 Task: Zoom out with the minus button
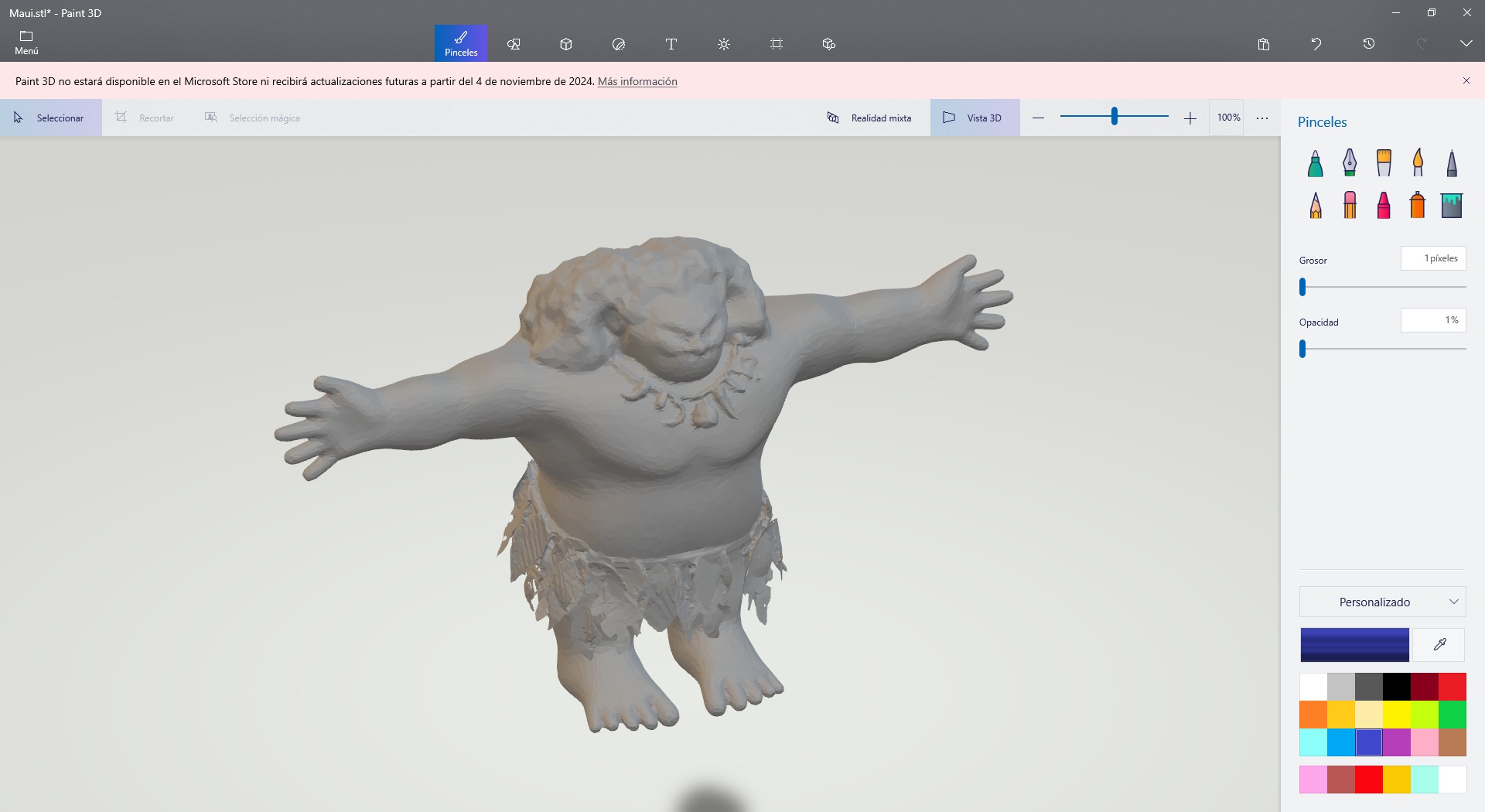click(1039, 118)
